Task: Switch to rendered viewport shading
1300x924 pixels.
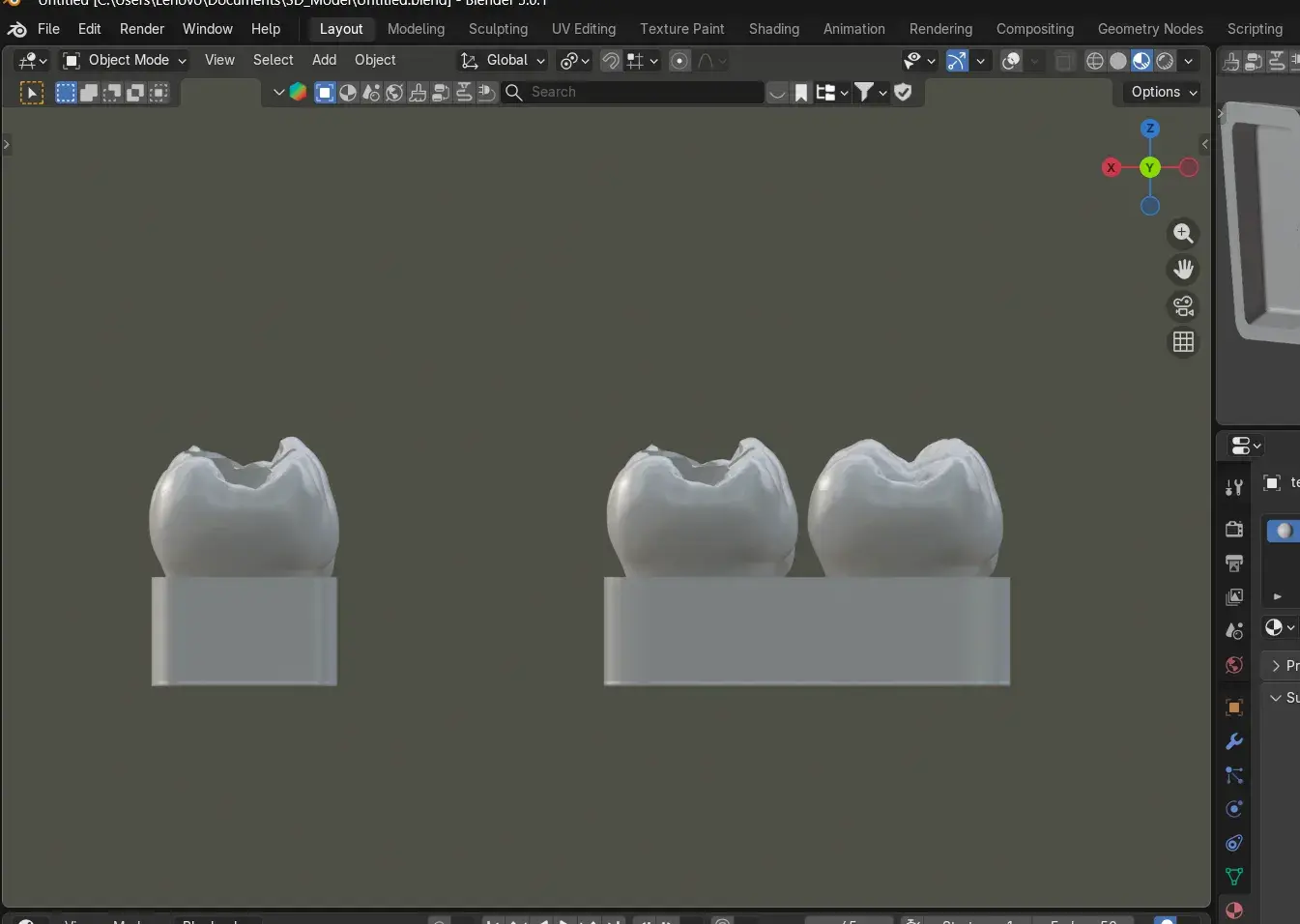Action: pos(1166,61)
